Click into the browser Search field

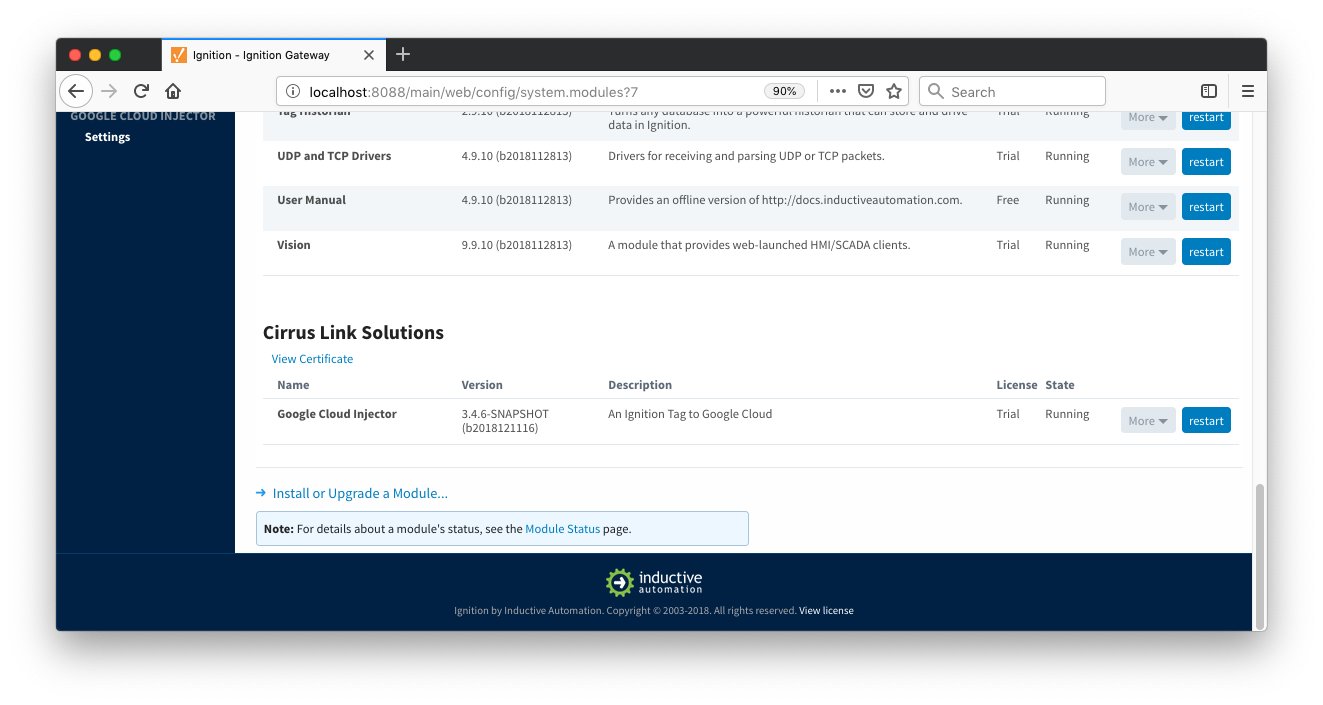(x=1020, y=91)
